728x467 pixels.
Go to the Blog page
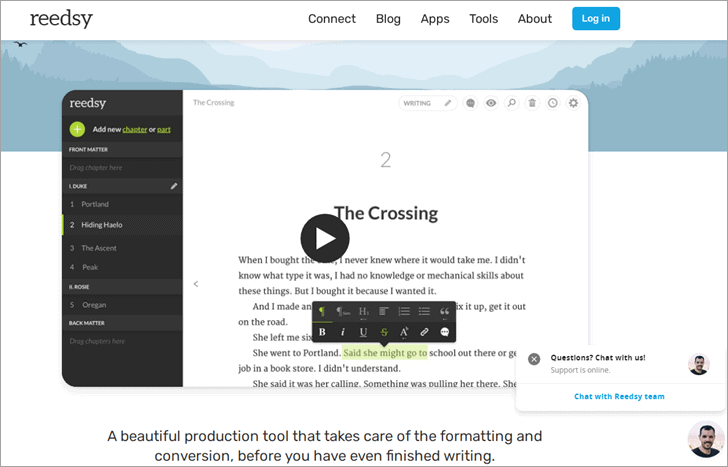click(388, 19)
